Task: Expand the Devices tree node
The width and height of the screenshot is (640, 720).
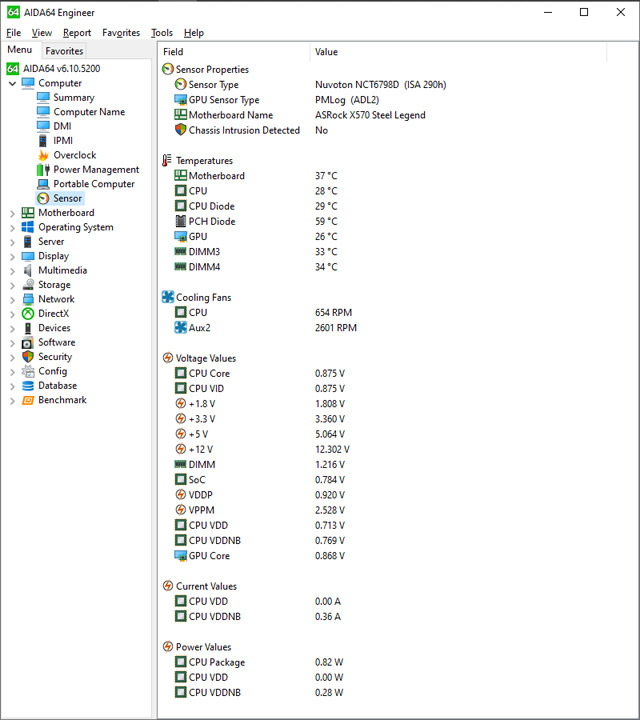Action: point(12,328)
